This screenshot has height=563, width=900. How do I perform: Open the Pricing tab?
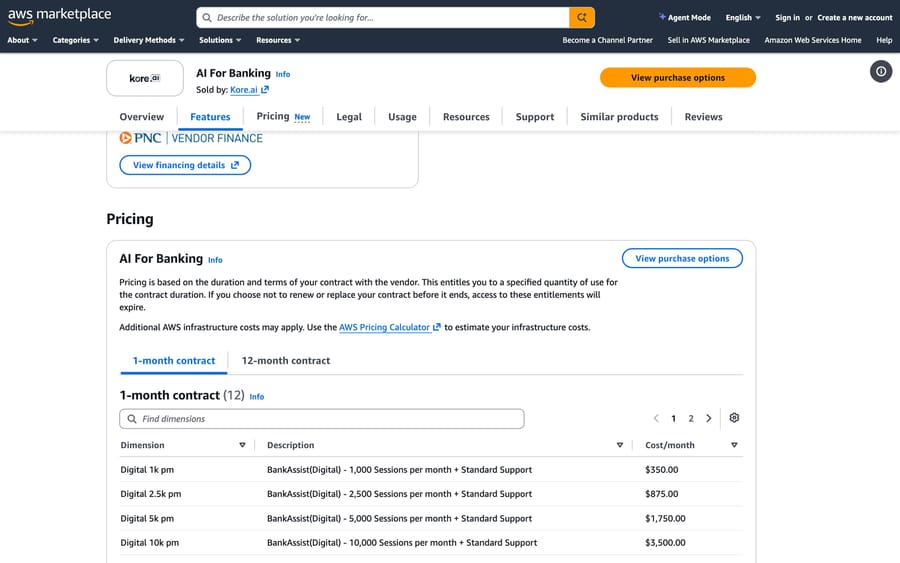click(x=283, y=117)
